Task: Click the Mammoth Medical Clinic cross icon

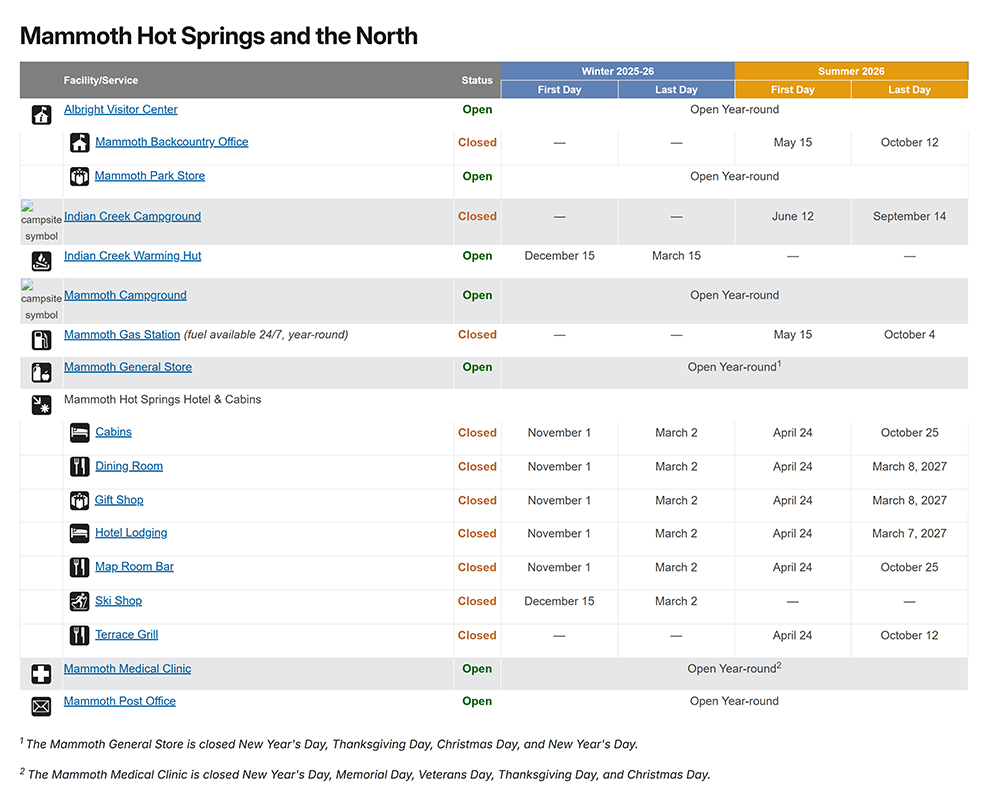Action: [x=41, y=674]
